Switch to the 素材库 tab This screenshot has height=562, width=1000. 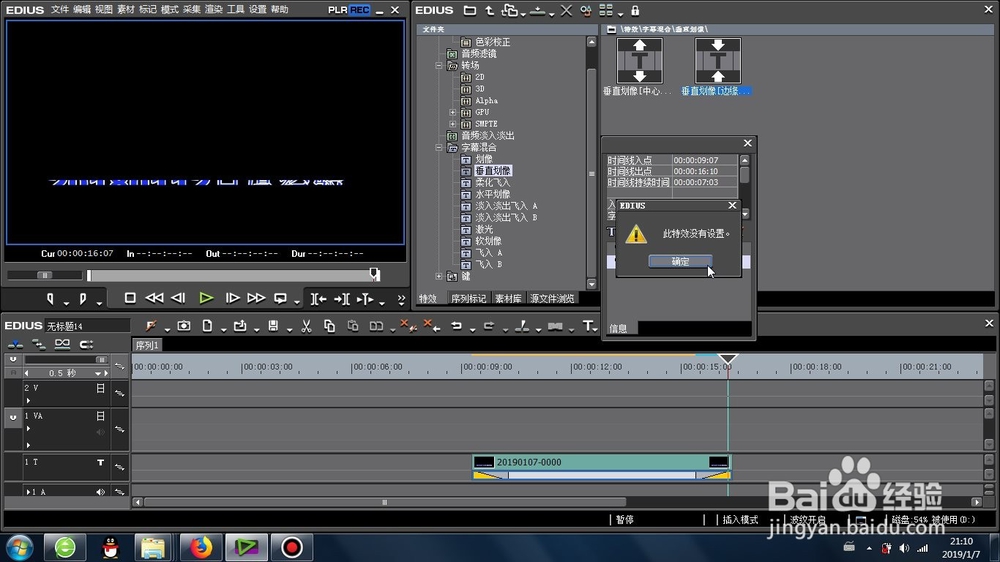pyautogui.click(x=508, y=299)
